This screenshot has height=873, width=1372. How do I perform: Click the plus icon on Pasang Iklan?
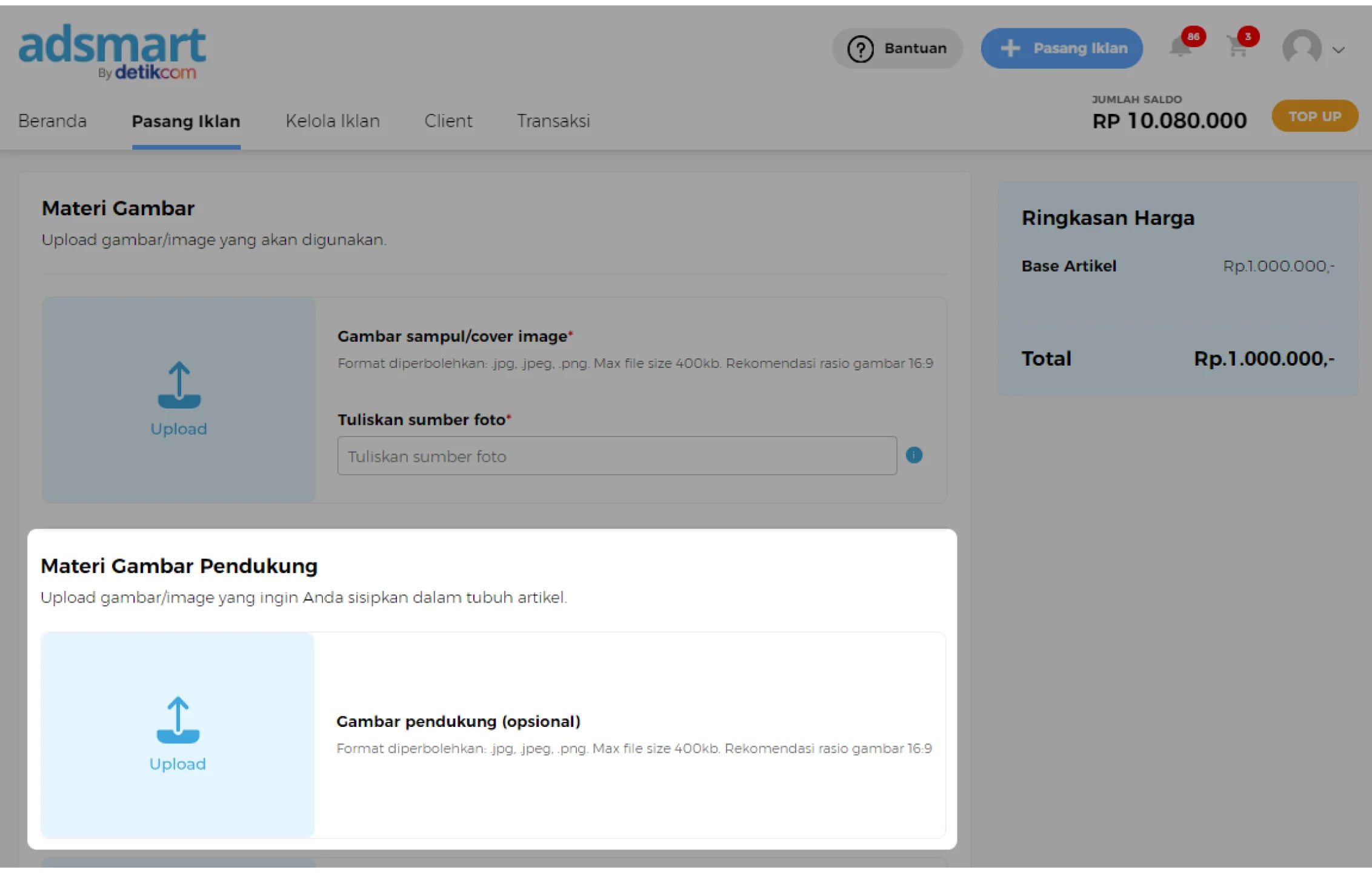[1010, 48]
